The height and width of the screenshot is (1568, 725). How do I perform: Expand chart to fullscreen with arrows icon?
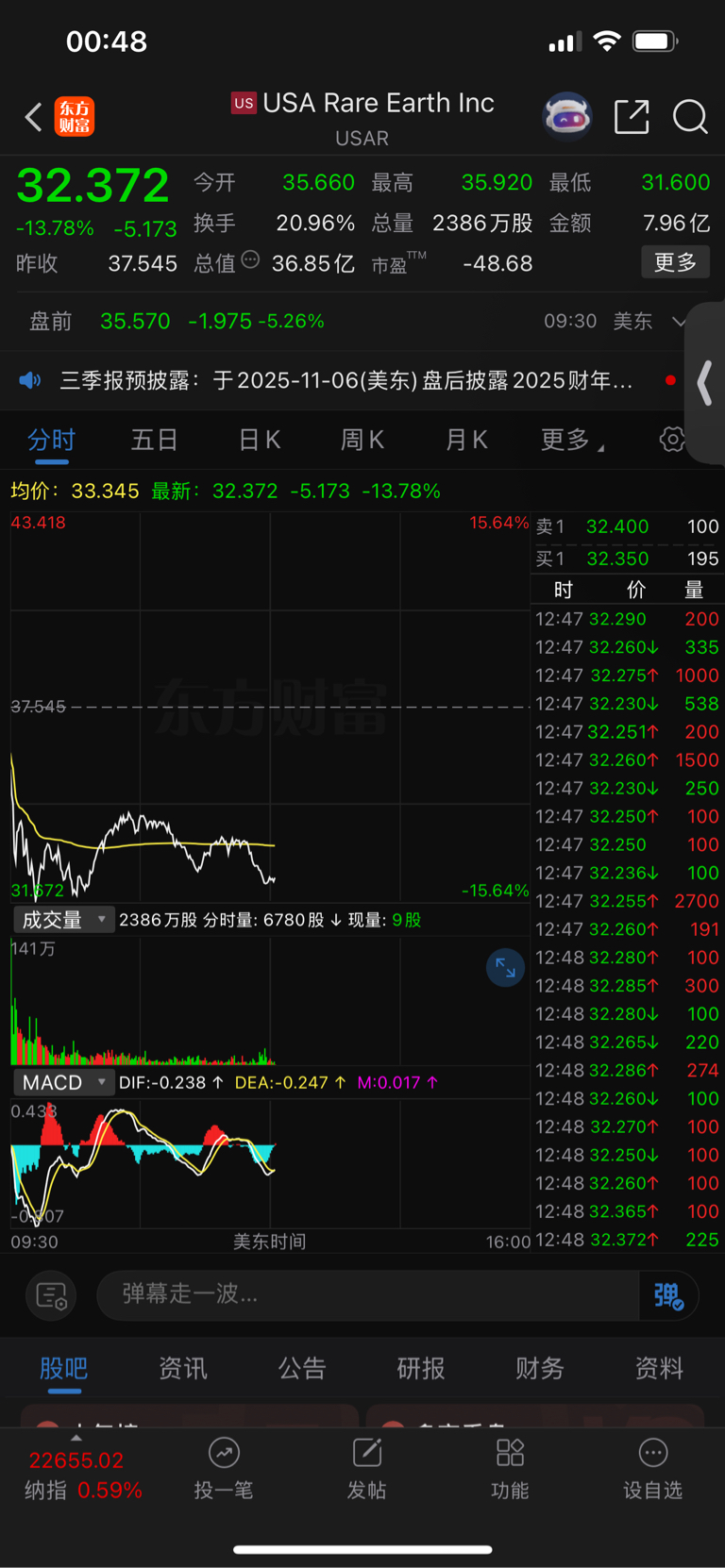505,967
